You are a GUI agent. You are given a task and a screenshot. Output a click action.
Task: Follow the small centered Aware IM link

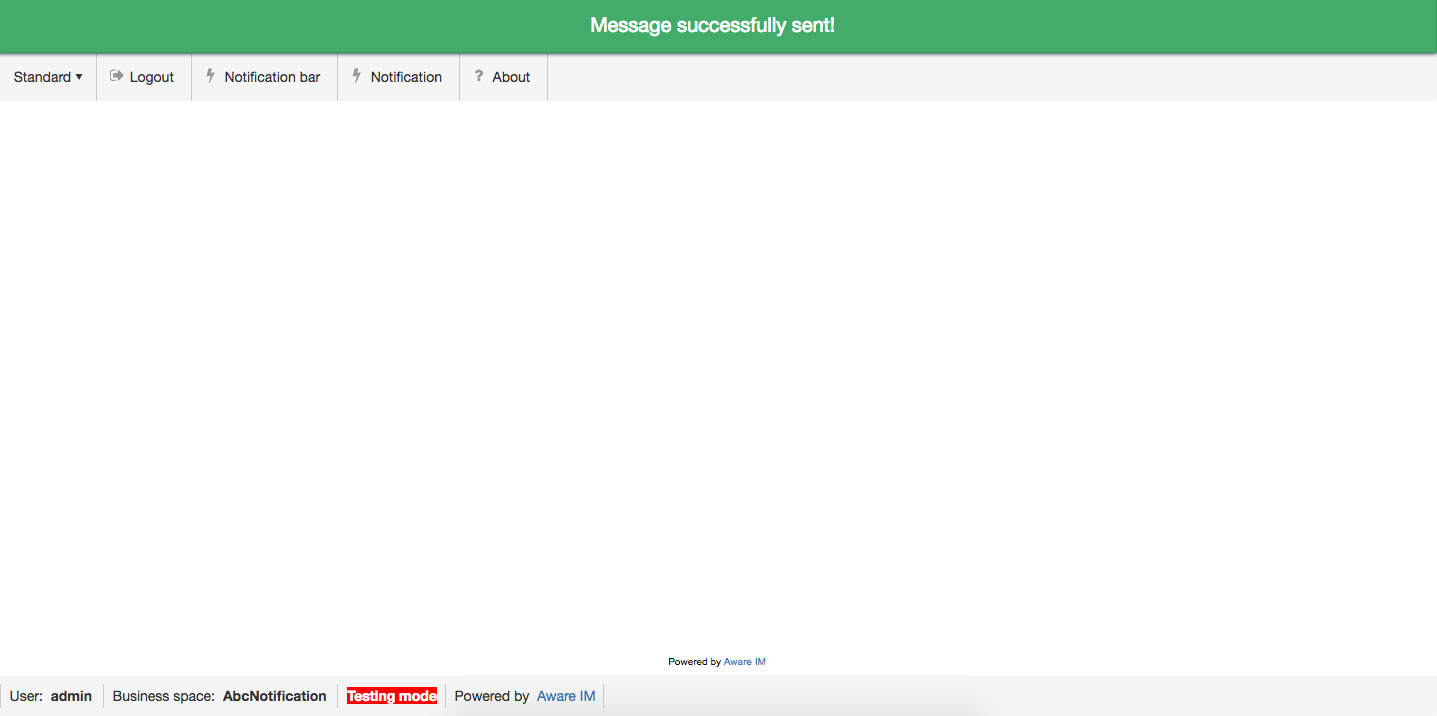(745, 662)
